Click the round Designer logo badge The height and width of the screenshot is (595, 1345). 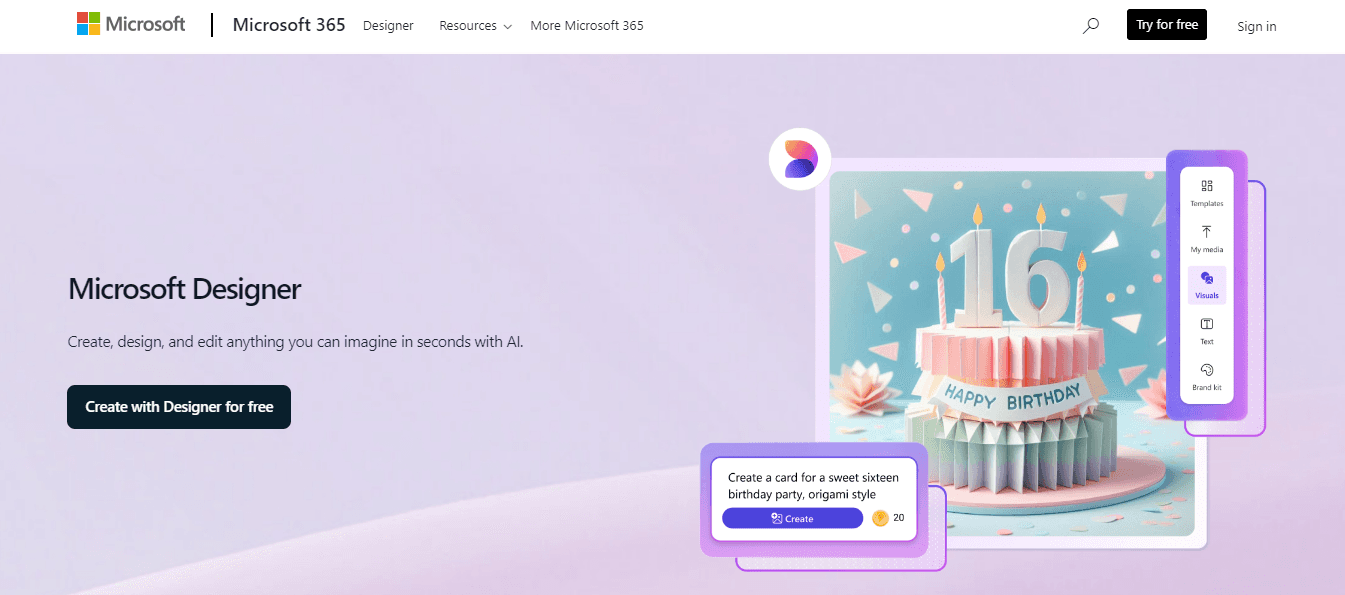click(799, 158)
